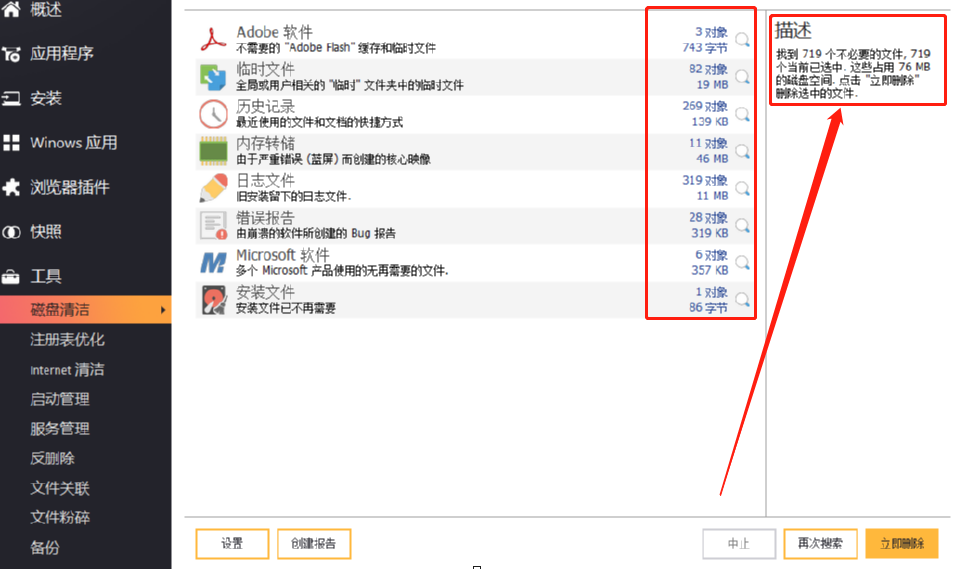The image size is (974, 572).
Task: Open 文件粉碎 tool
Action: pos(60,517)
